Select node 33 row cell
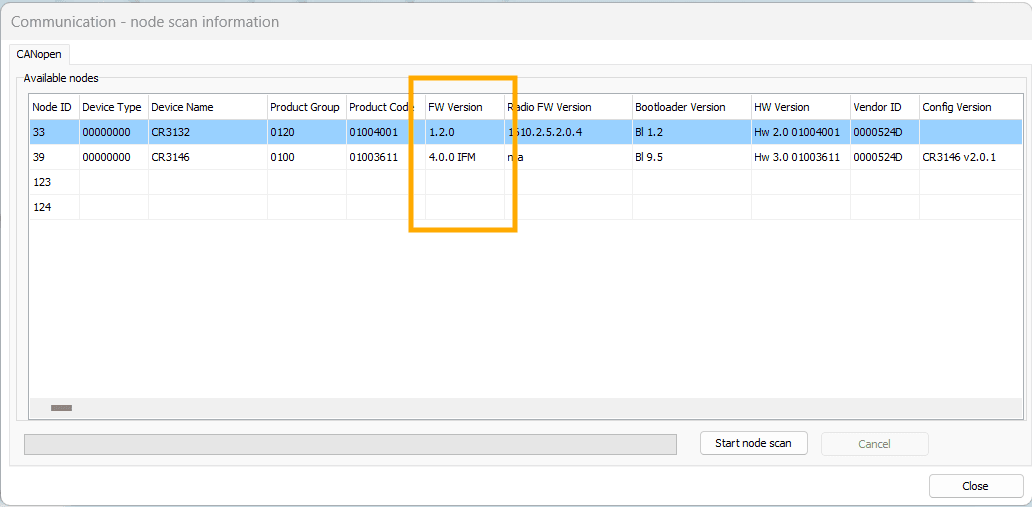The image size is (1032, 507). pos(52,132)
